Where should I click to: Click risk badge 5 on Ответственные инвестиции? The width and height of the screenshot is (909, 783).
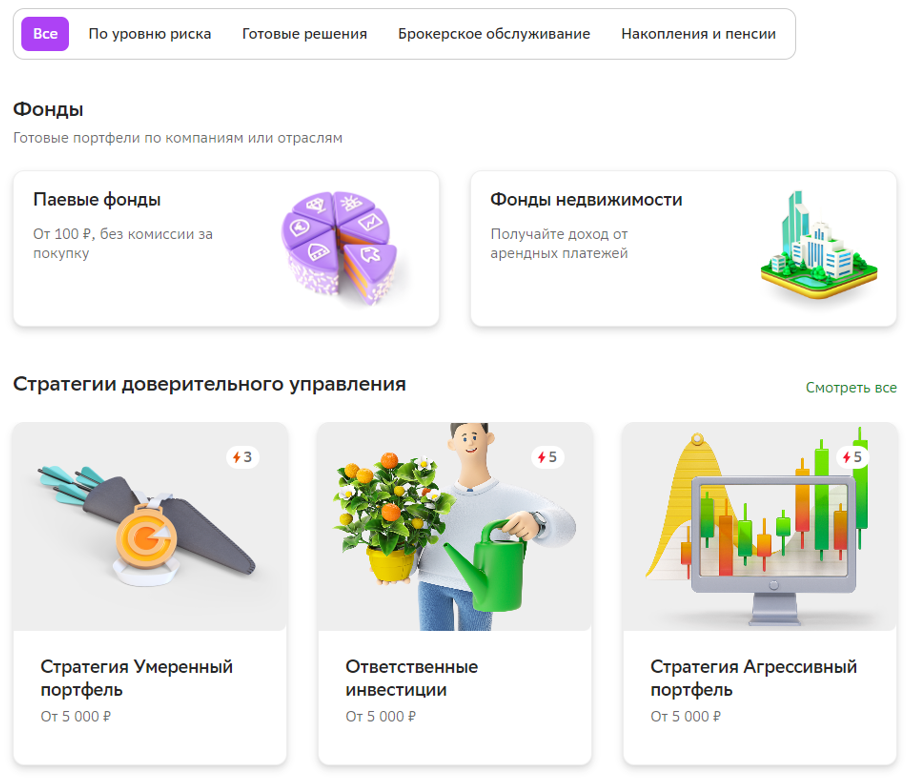[x=548, y=457]
